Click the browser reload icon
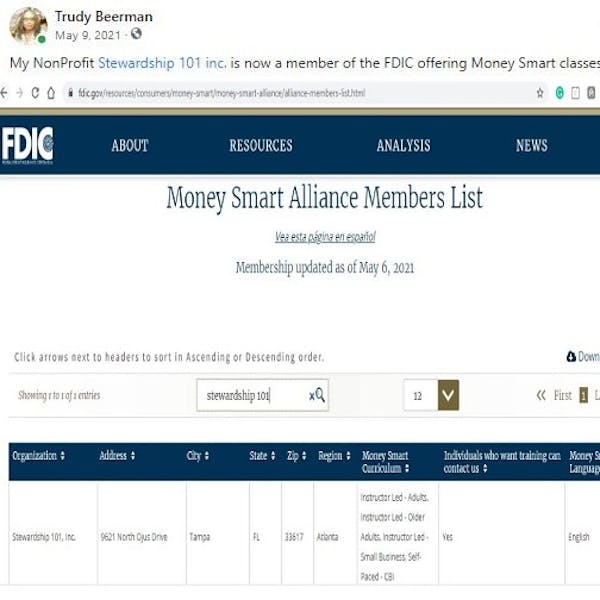Screen dimensions: 600x600 click(x=36, y=93)
